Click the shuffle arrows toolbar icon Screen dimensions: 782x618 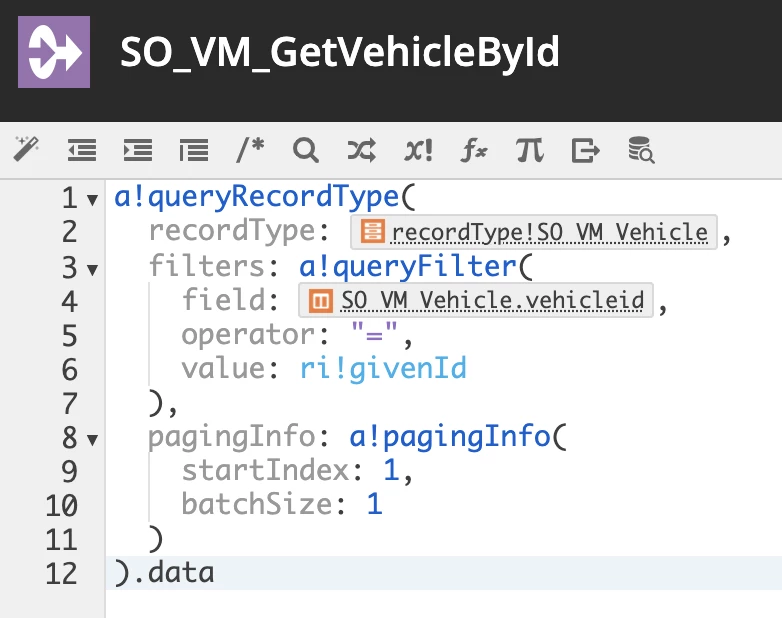click(x=362, y=150)
